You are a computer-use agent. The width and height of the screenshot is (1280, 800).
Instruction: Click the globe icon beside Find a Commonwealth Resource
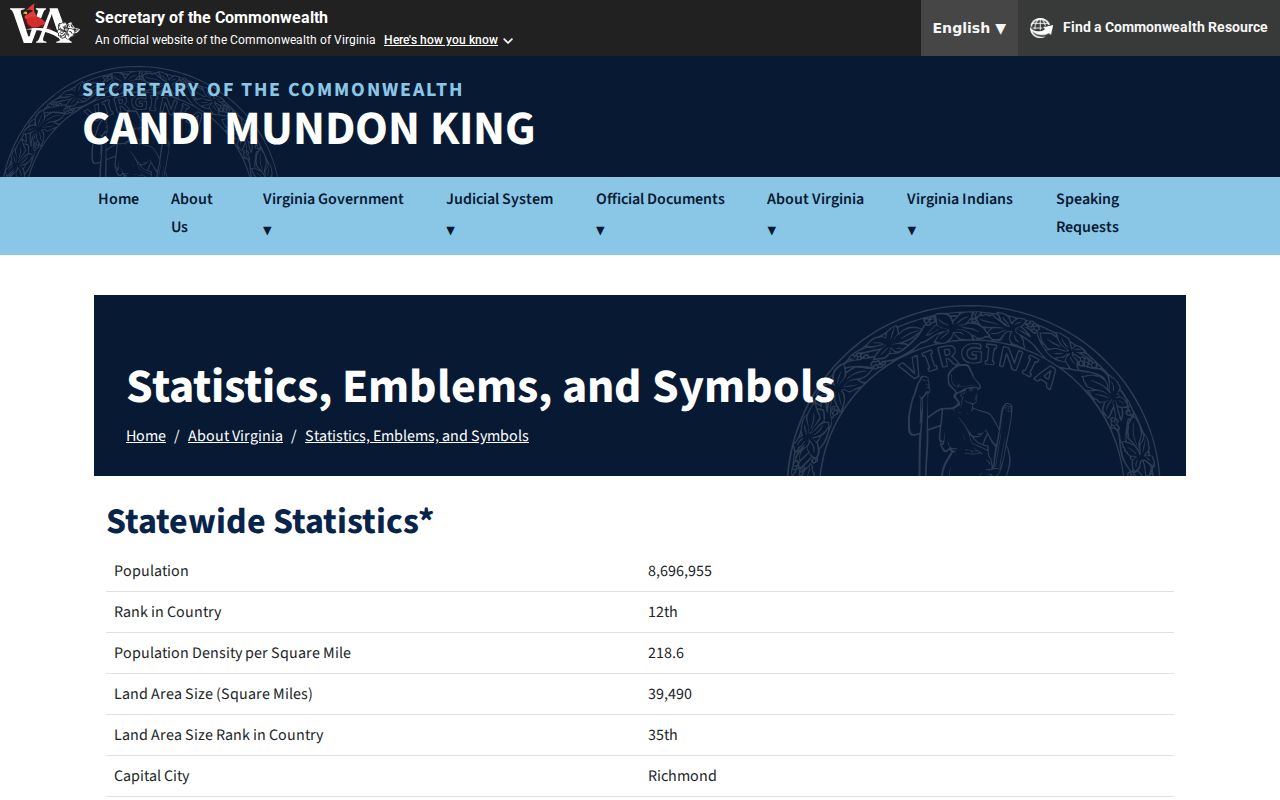point(1041,28)
